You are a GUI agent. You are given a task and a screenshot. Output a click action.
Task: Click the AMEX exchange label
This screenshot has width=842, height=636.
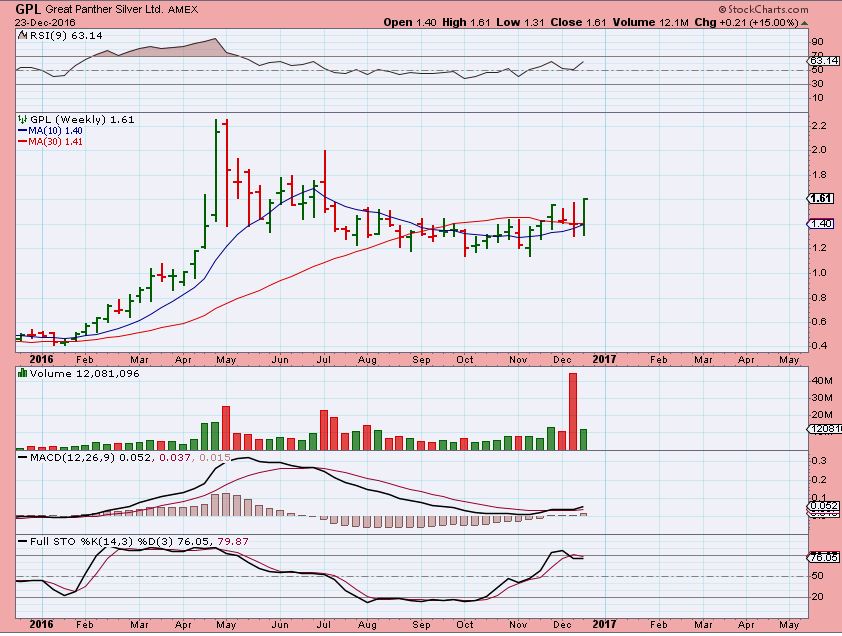coord(183,10)
